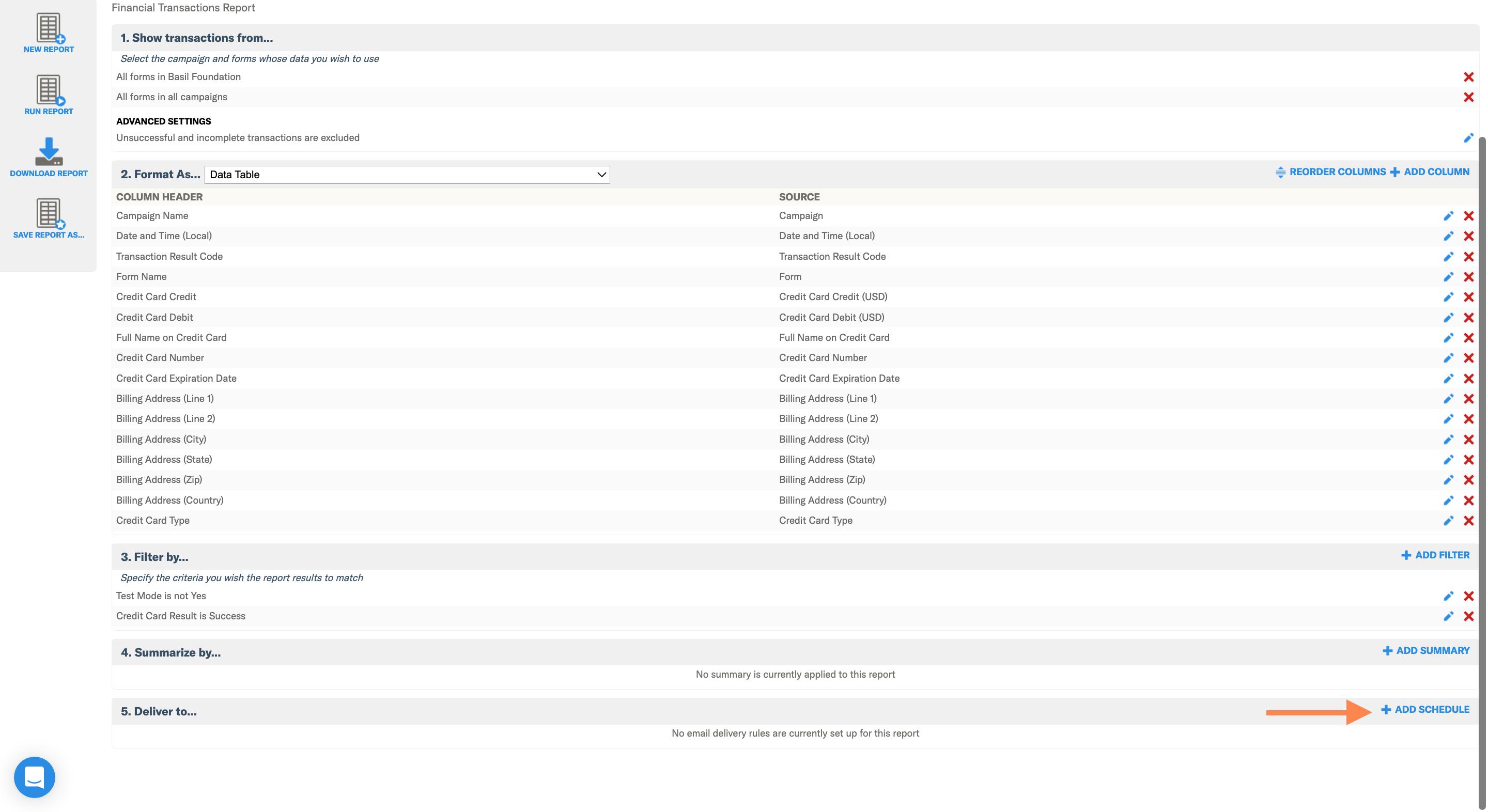Edit Billing Address (Zip) column

point(1448,480)
